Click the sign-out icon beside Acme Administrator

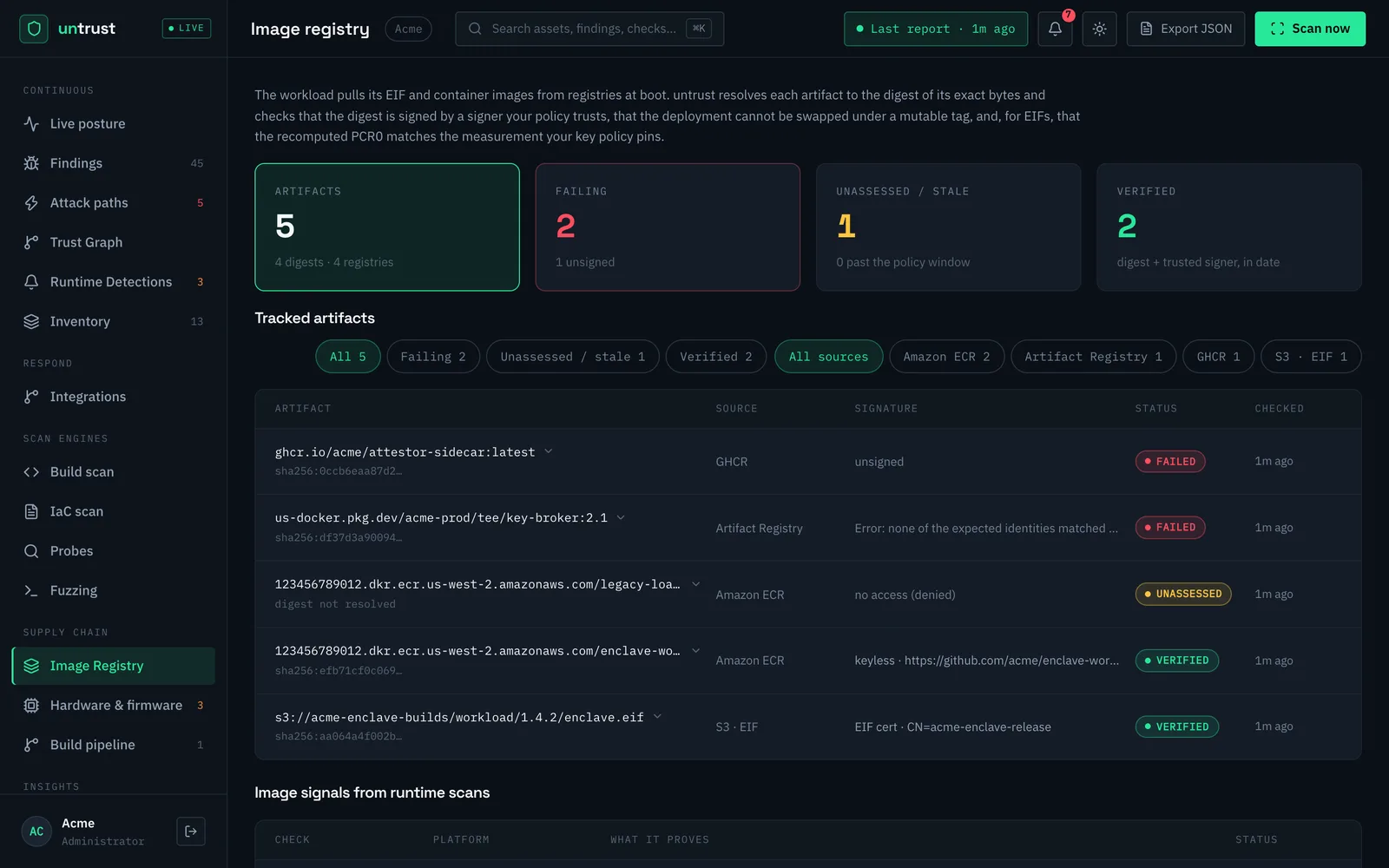191,832
